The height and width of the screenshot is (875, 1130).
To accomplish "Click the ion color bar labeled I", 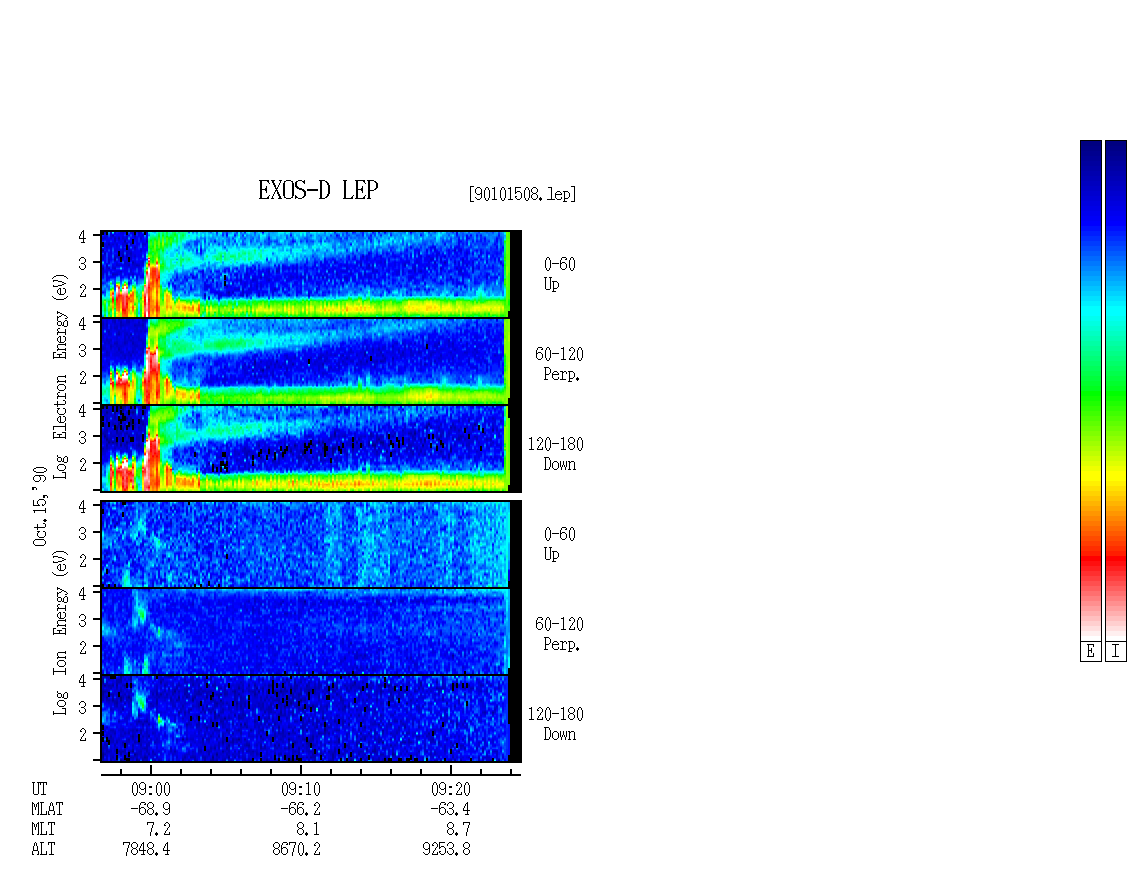I will [1116, 390].
